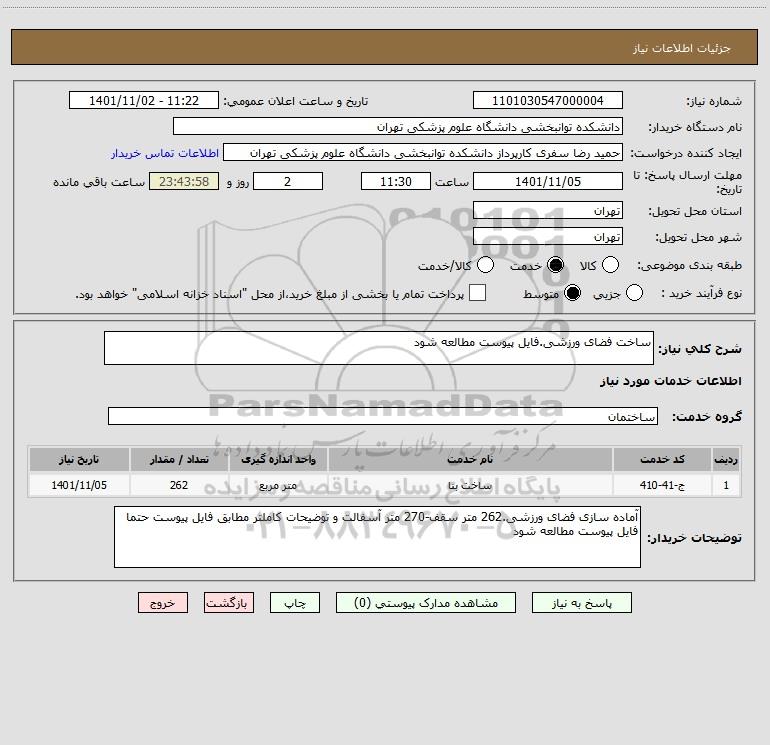The width and height of the screenshot is (770, 745).
Task: Click the quantity cell 262
Action: [x=179, y=485]
